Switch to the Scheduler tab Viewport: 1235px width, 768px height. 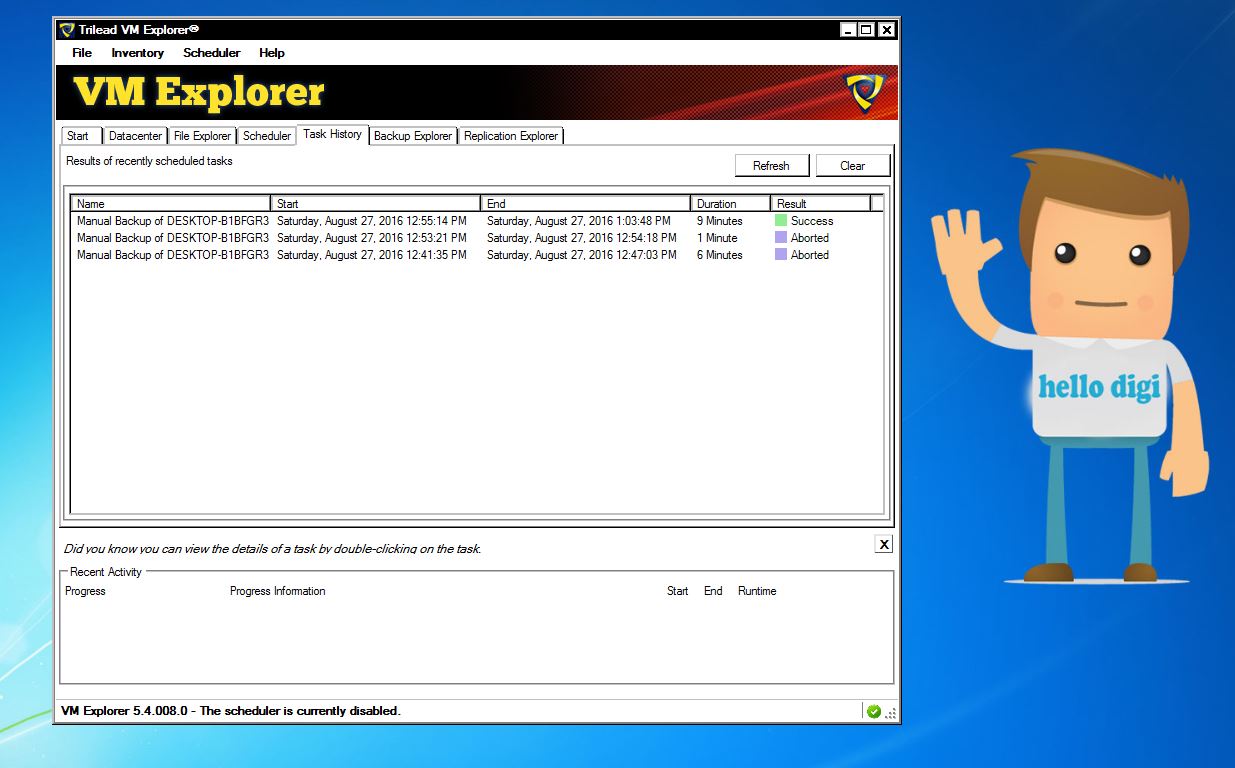(267, 136)
